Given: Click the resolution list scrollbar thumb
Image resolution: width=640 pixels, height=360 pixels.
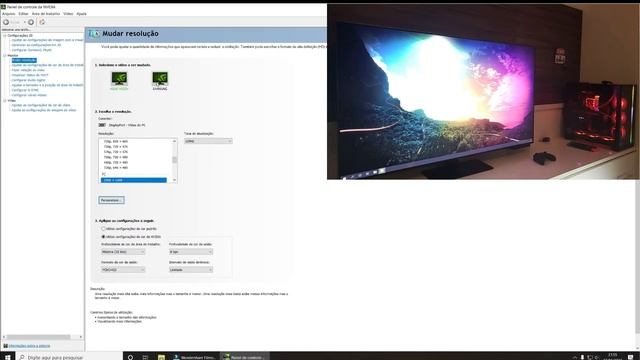Looking at the screenshot, I should 175,160.
